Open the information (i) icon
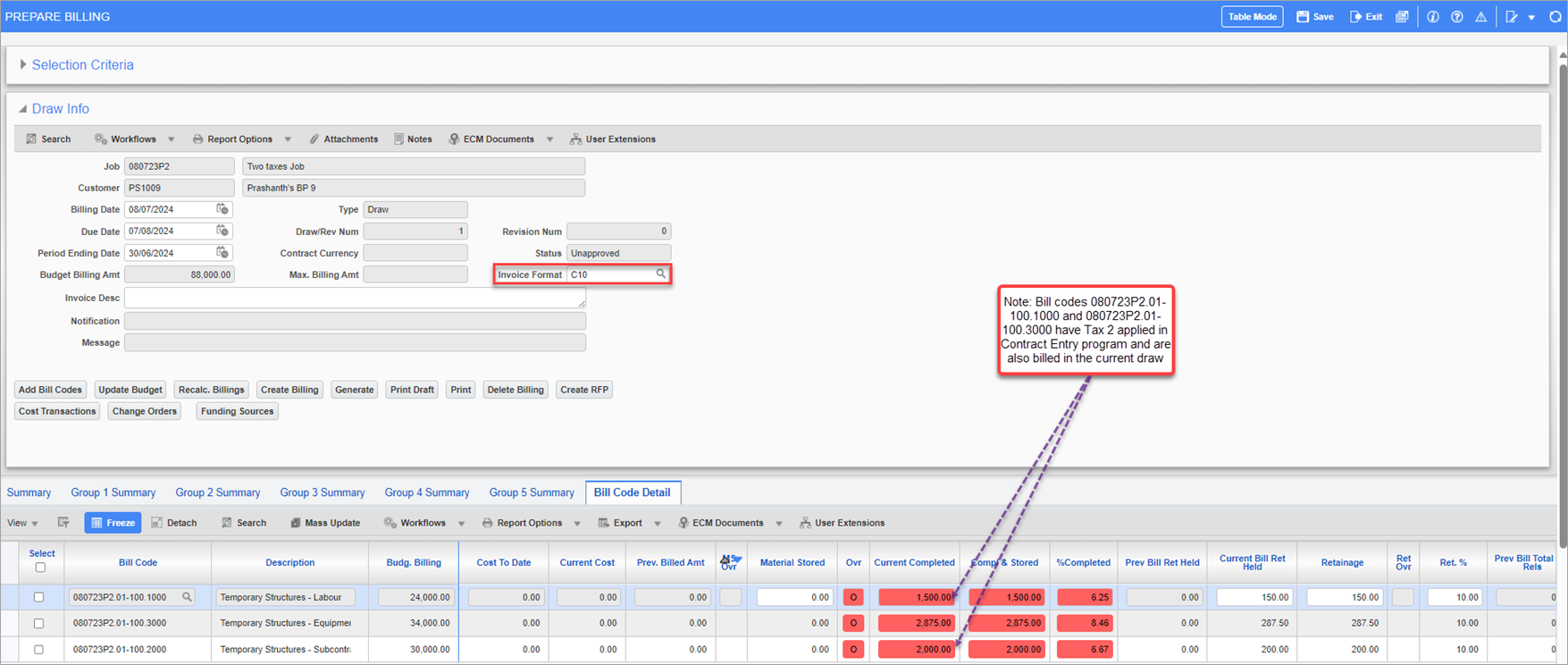 click(1433, 17)
